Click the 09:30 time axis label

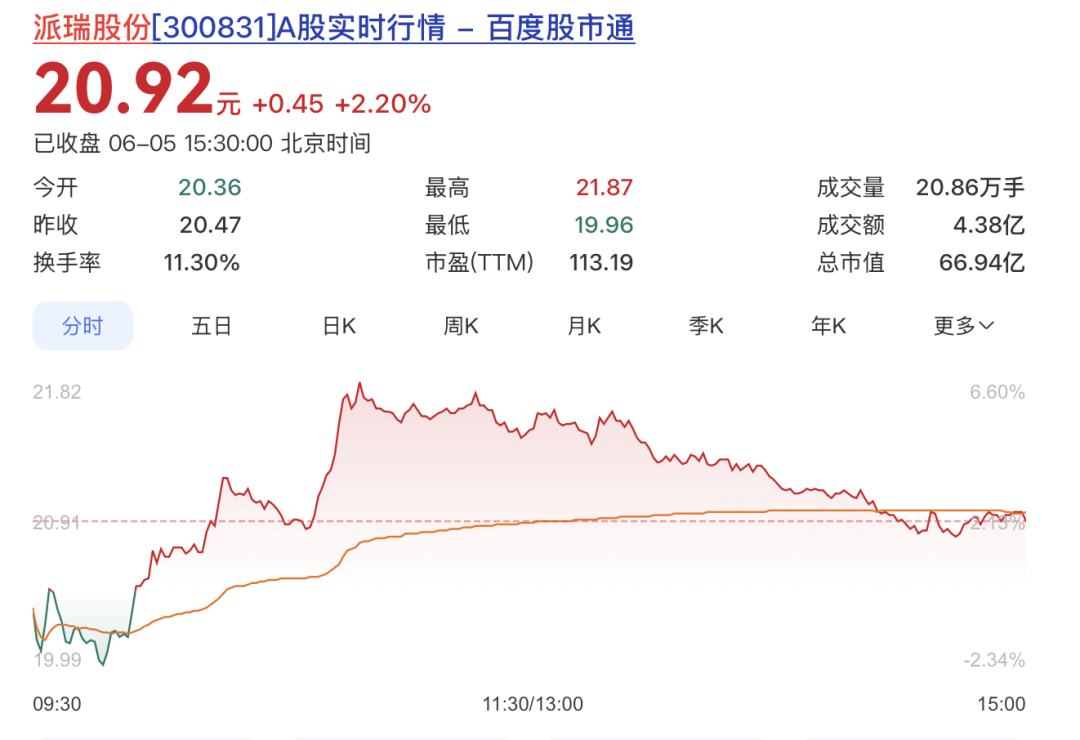57,703
